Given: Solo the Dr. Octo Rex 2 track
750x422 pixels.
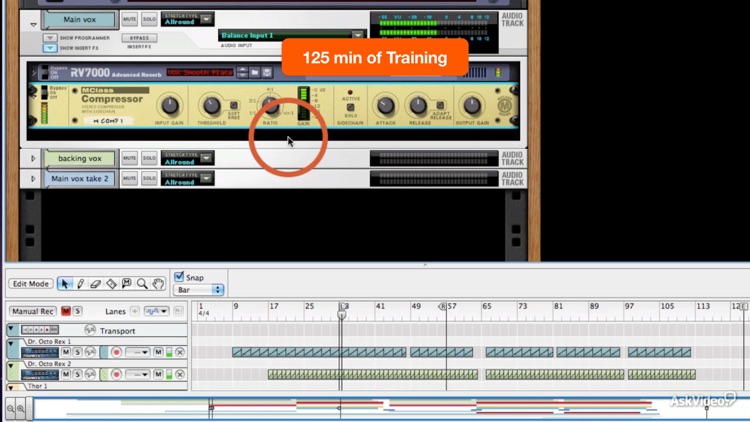Looking at the screenshot, I should pos(77,374).
